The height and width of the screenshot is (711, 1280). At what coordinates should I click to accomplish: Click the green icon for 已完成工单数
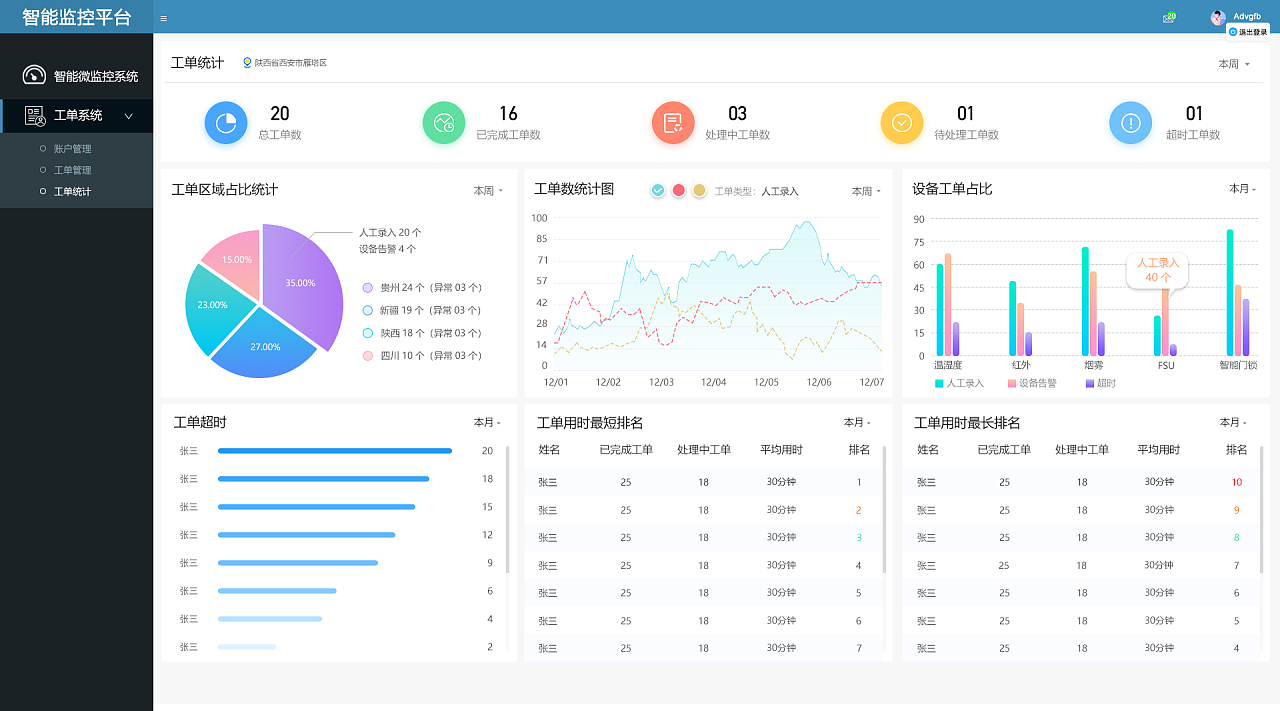444,123
